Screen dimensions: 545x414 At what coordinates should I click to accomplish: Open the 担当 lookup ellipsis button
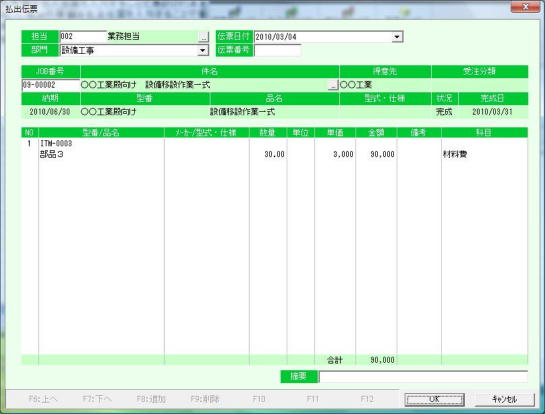(x=204, y=36)
